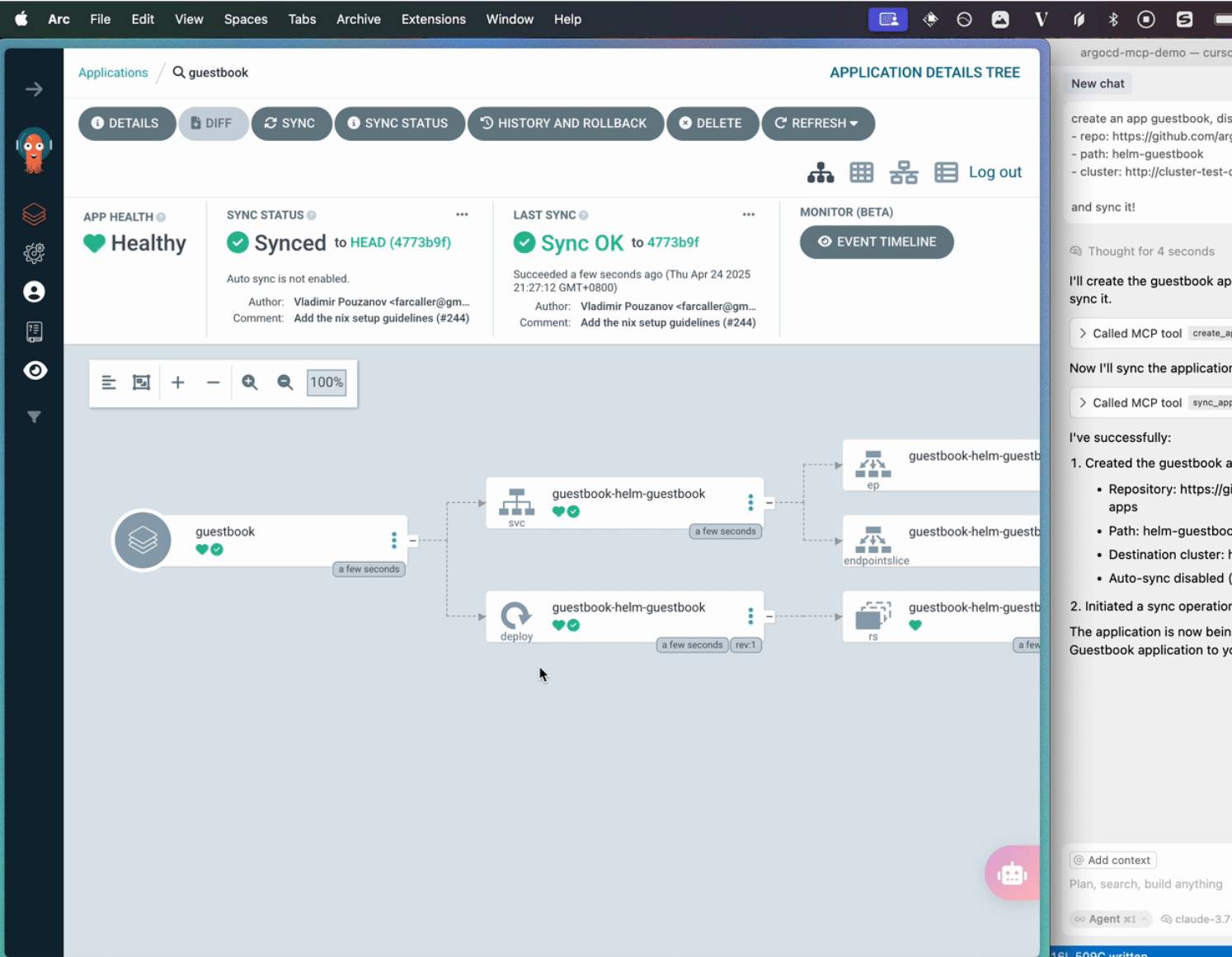
Task: Switch to the network view icon
Action: tap(903, 172)
